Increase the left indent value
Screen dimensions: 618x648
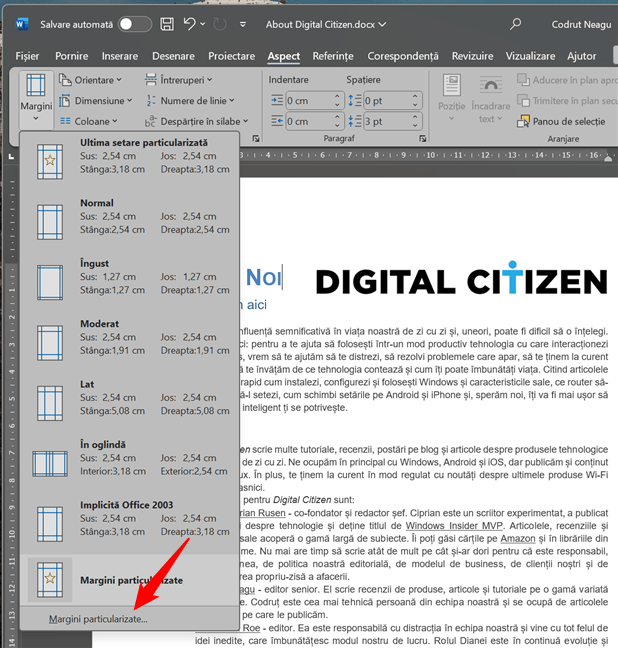coord(337,96)
